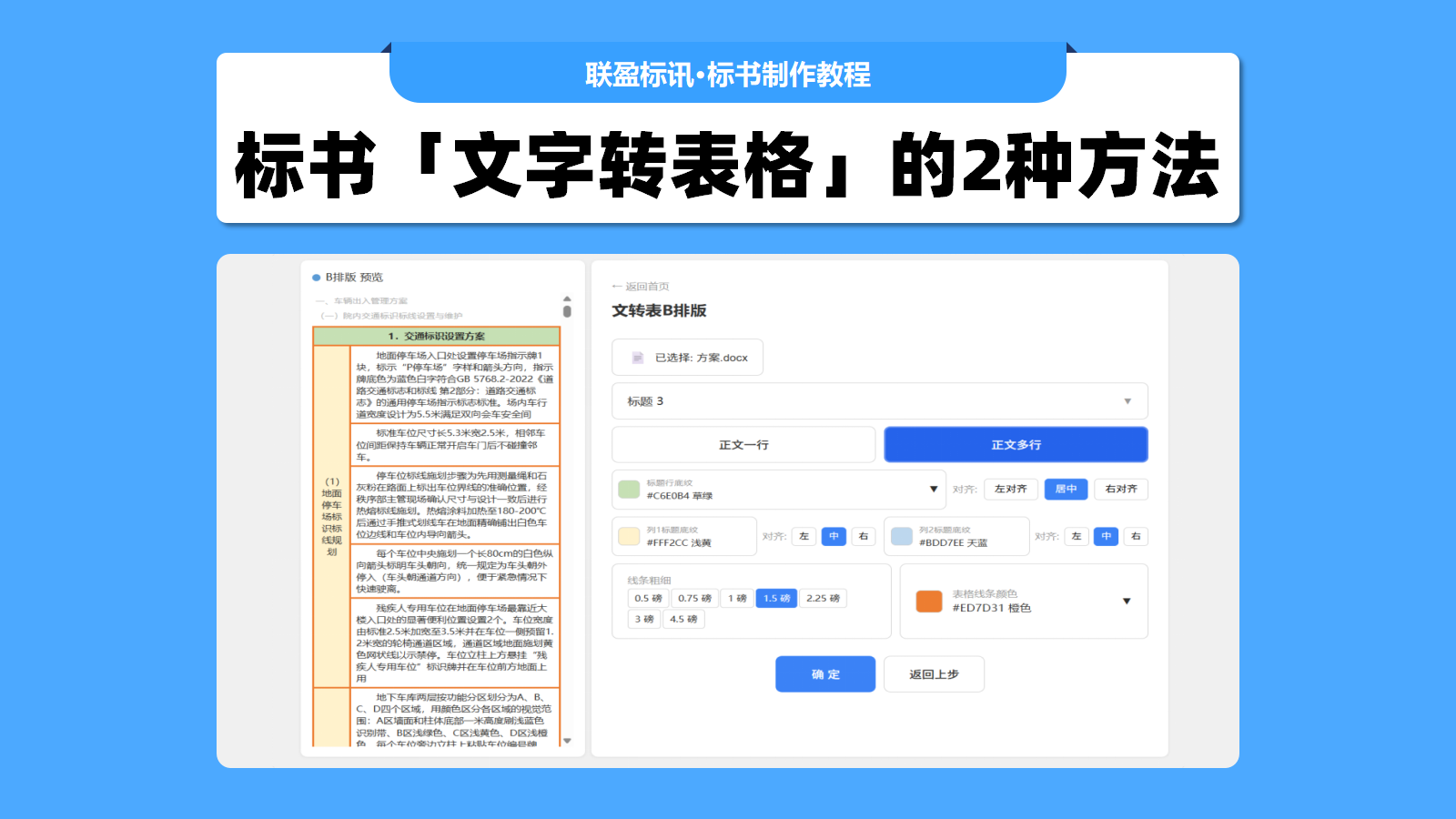Open the 列1标题底纹 color selector
Viewport: 1456px width, 819px height.
684,536
